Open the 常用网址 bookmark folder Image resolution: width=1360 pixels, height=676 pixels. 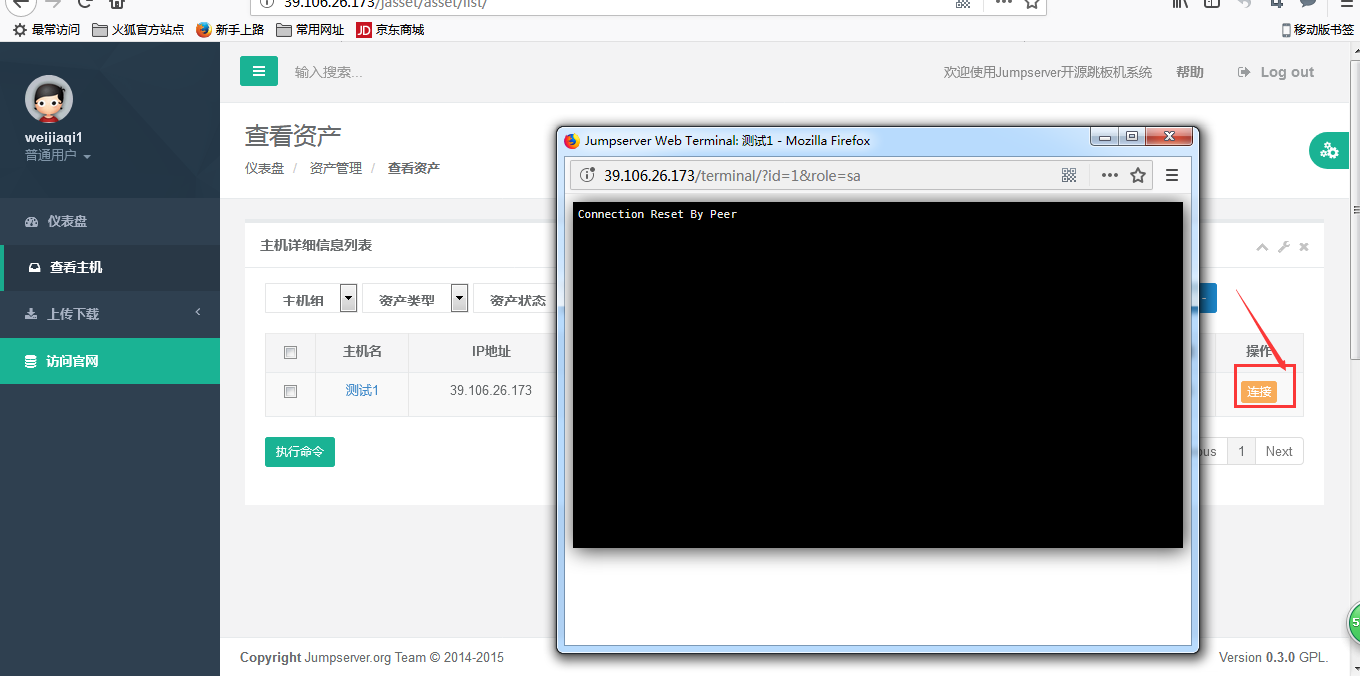[x=310, y=30]
